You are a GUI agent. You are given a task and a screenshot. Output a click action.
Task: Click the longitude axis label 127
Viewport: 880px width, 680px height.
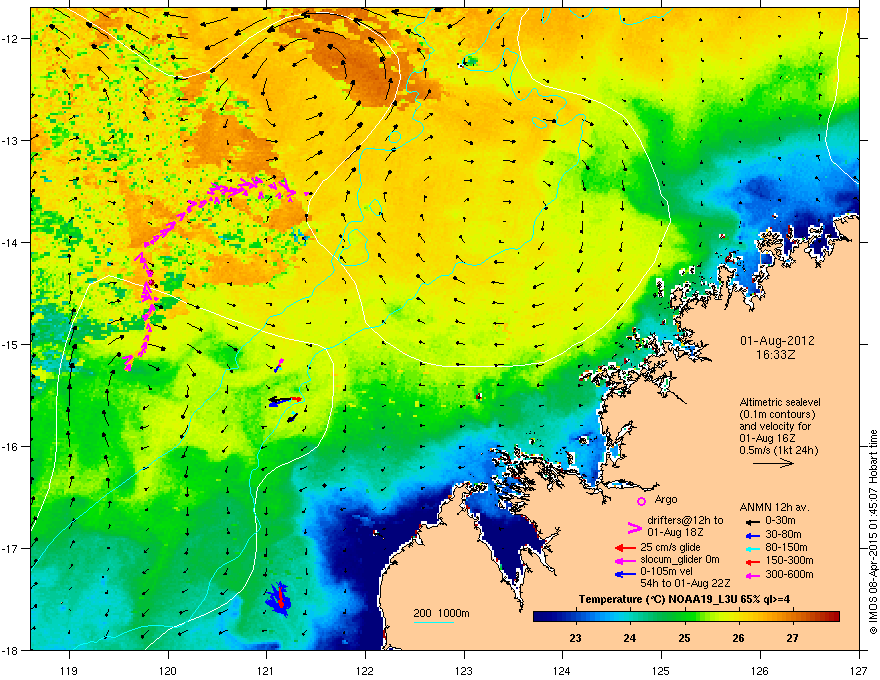pos(859,670)
